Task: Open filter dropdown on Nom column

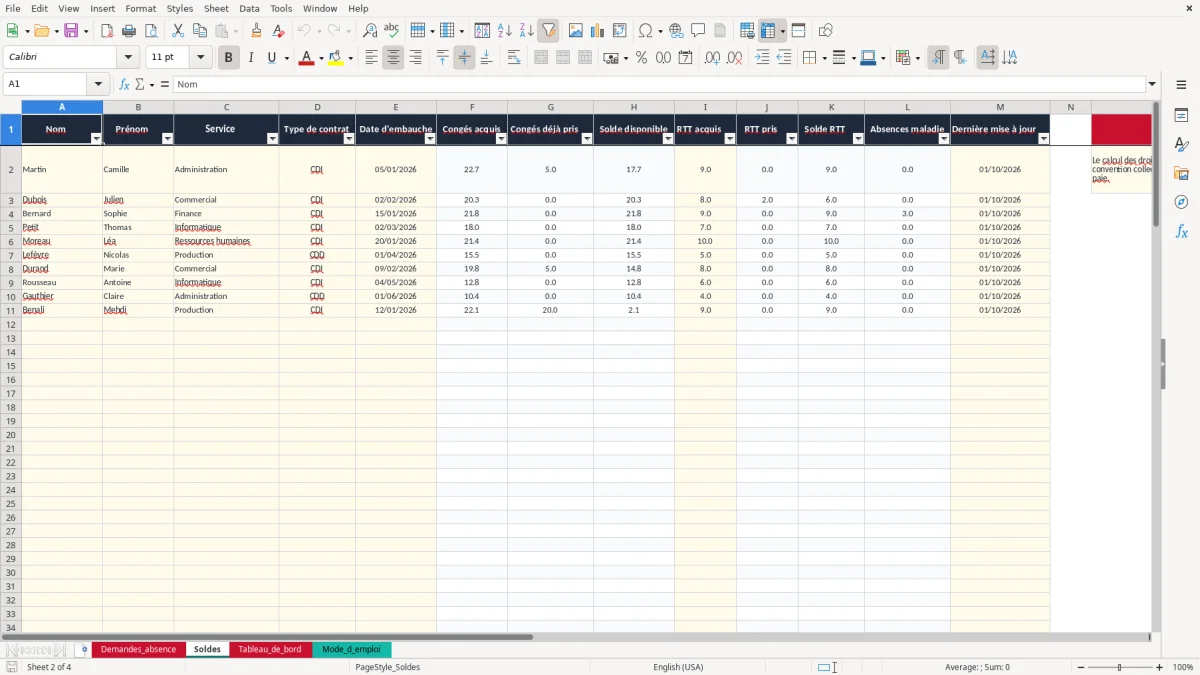Action: click(96, 139)
